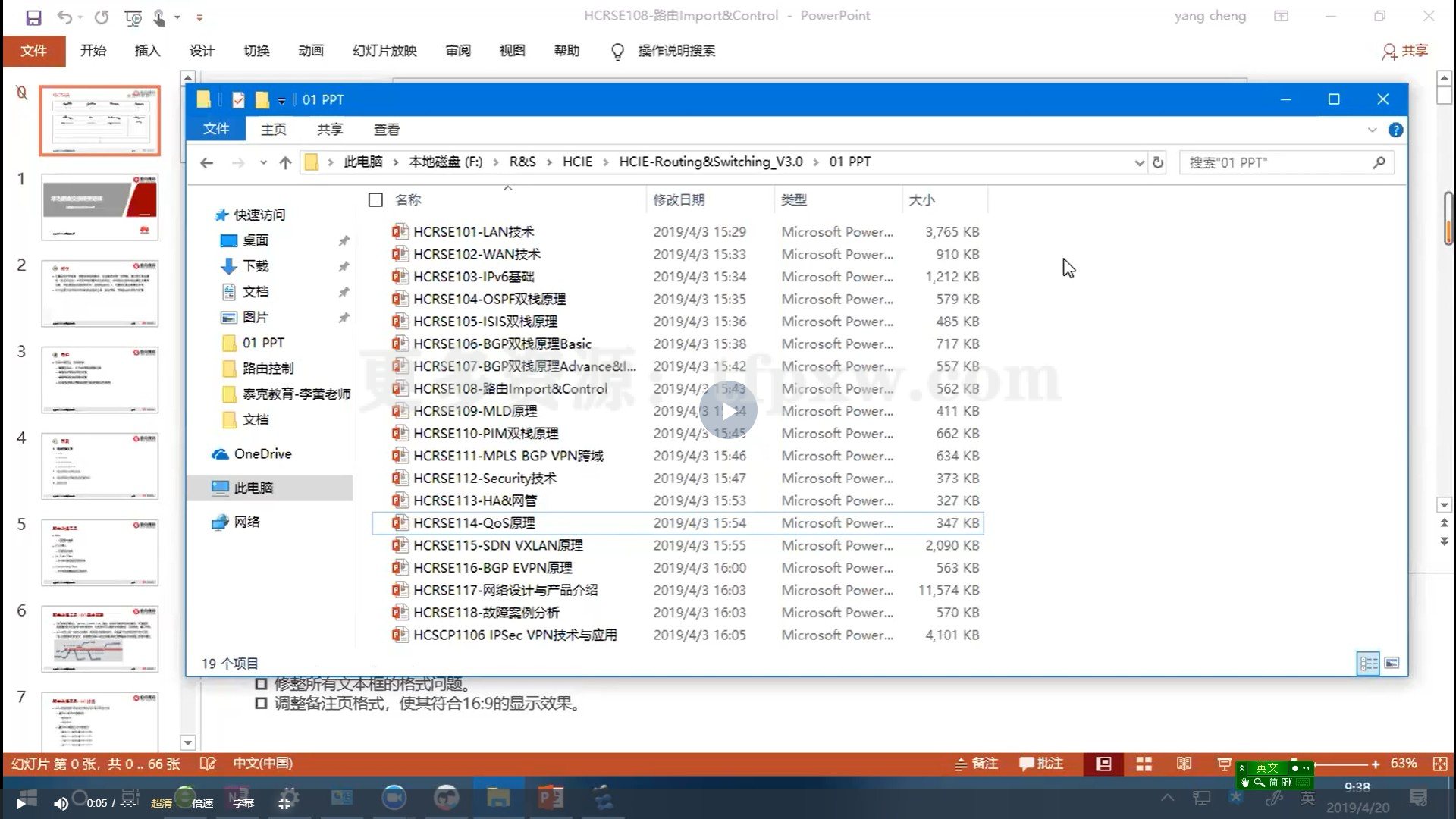Screen dimensions: 1456x819
Task: Switch to slide sorter view icon
Action: (1144, 764)
